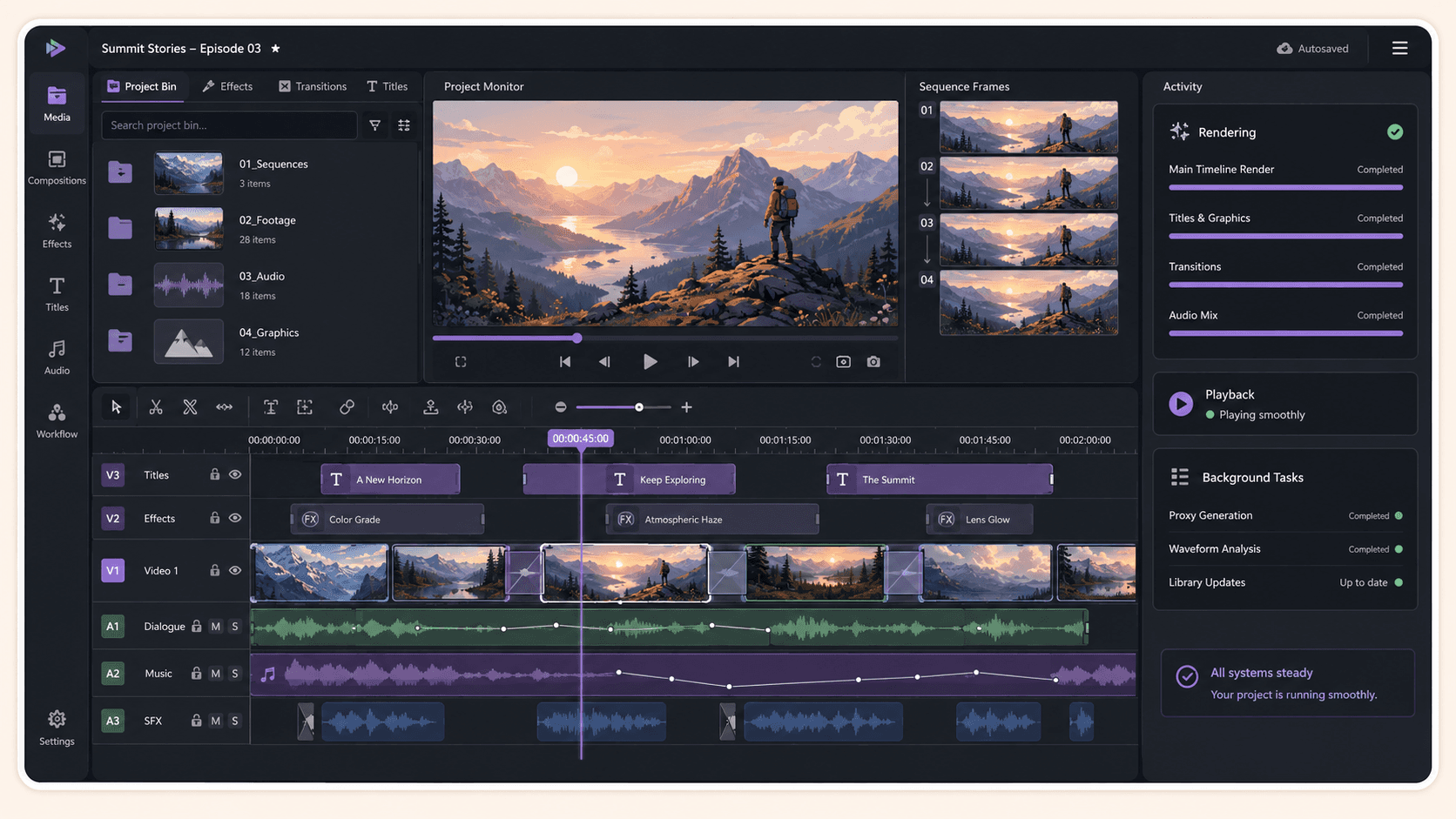Click the zoom out minus icon

click(x=561, y=407)
